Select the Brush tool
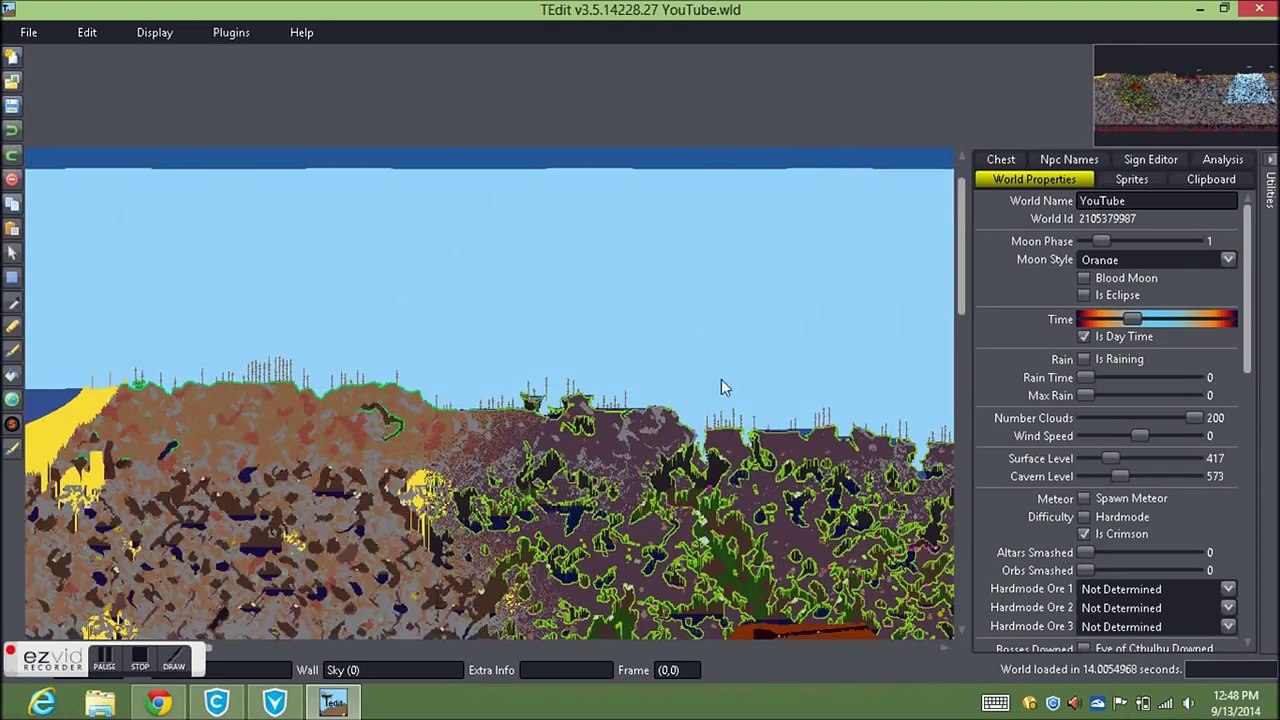The width and height of the screenshot is (1280, 720). tap(12, 351)
